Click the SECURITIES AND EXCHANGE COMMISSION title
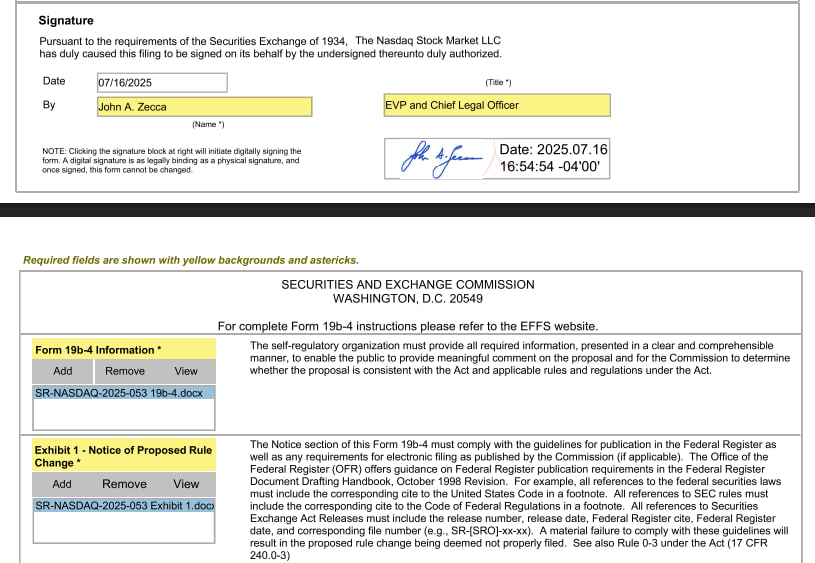Image resolution: width=815 pixels, height=563 pixels. (x=408, y=284)
